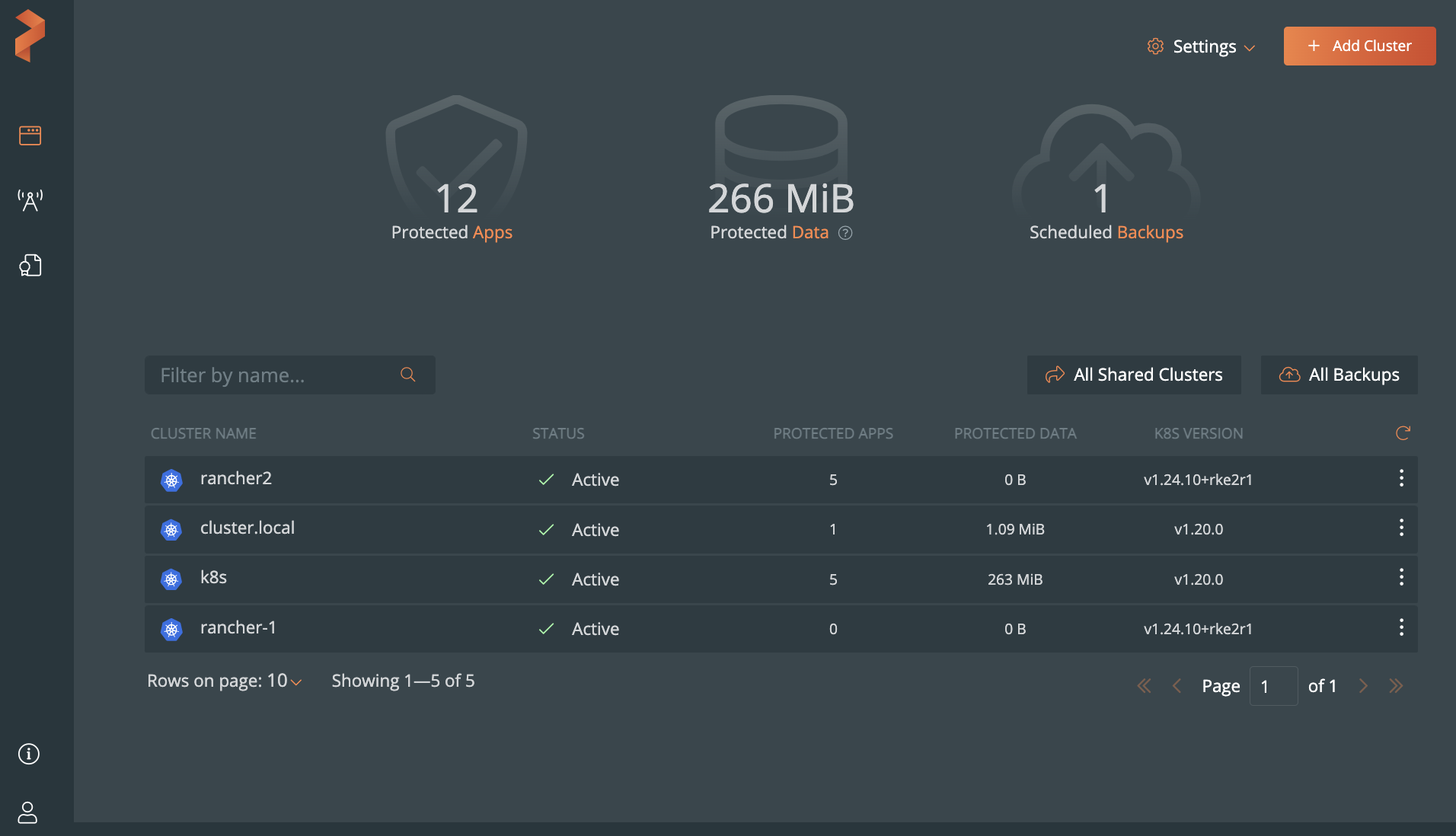Click the page number input box
This screenshot has height=836, width=1456.
pyautogui.click(x=1273, y=686)
